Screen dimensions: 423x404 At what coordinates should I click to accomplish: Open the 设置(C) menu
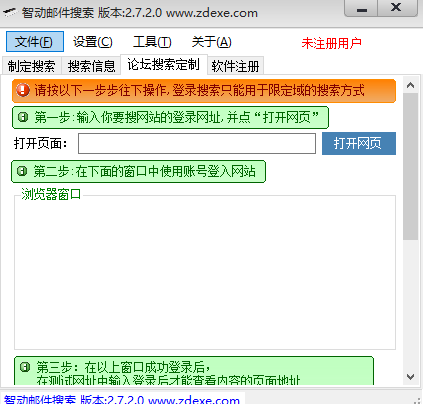pos(93,42)
